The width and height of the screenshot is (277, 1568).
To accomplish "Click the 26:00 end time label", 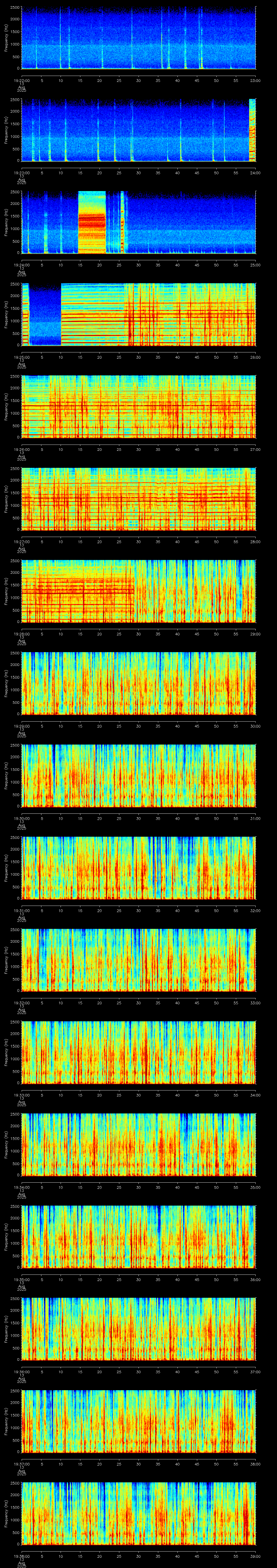I will [x=255, y=357].
